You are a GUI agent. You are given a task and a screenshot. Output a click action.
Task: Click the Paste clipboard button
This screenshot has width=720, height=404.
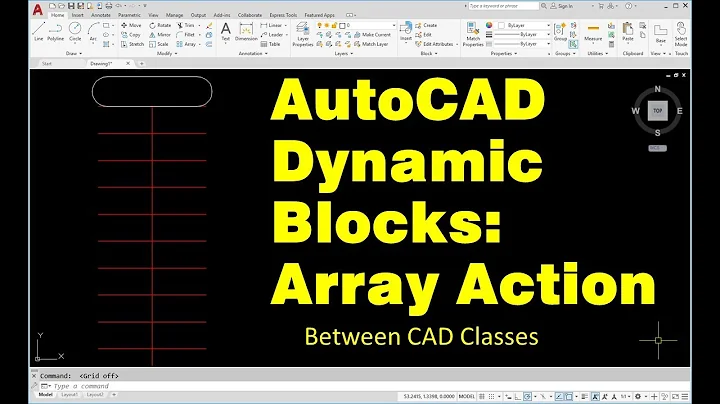pos(628,32)
